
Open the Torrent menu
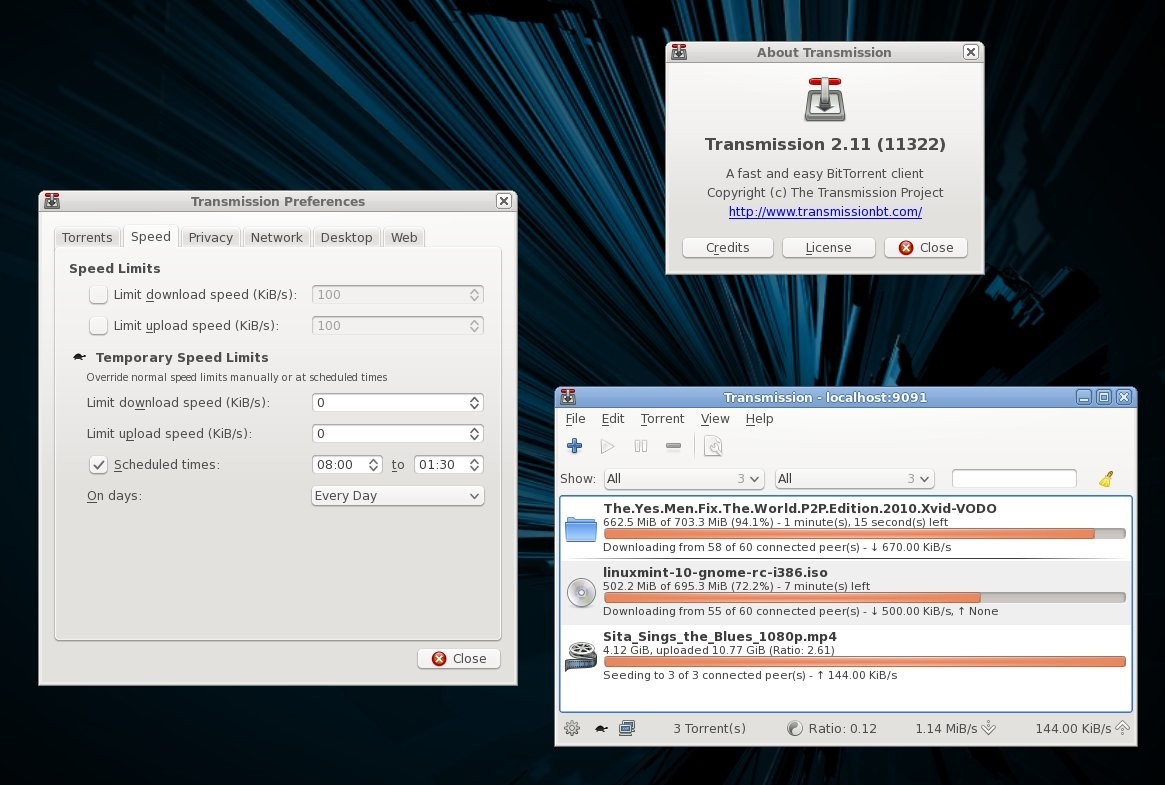(x=662, y=418)
